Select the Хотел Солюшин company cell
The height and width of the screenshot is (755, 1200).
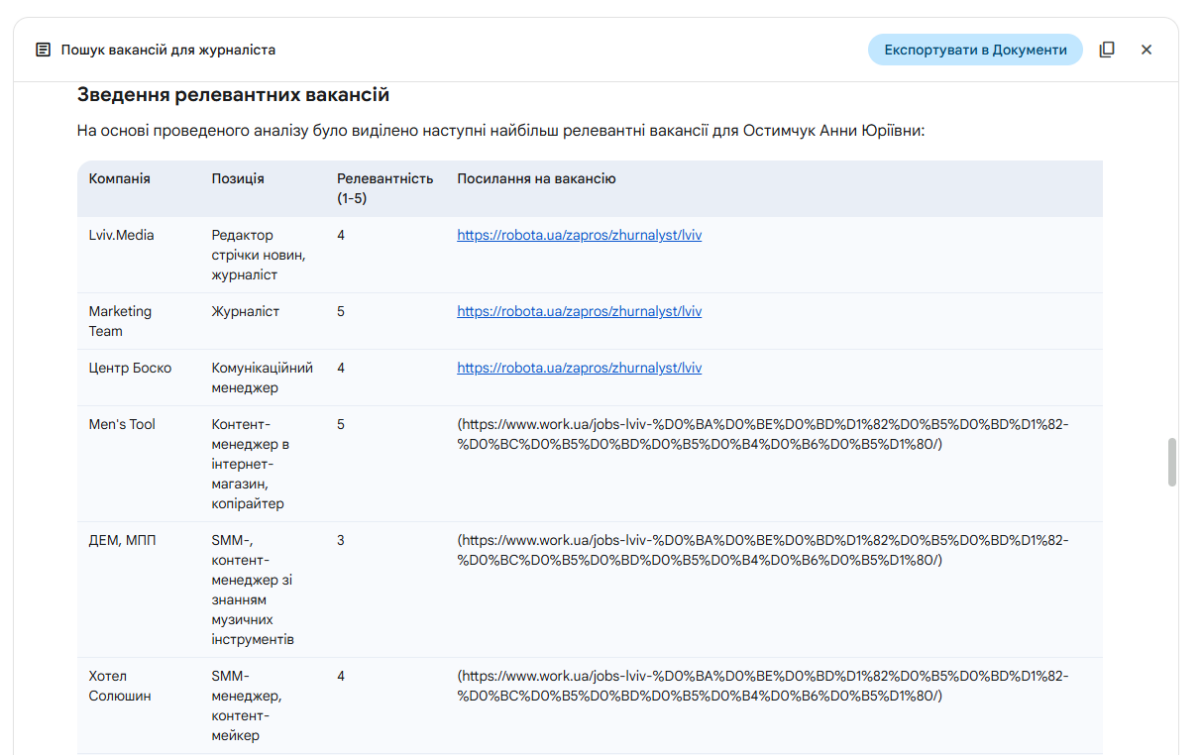(x=120, y=686)
